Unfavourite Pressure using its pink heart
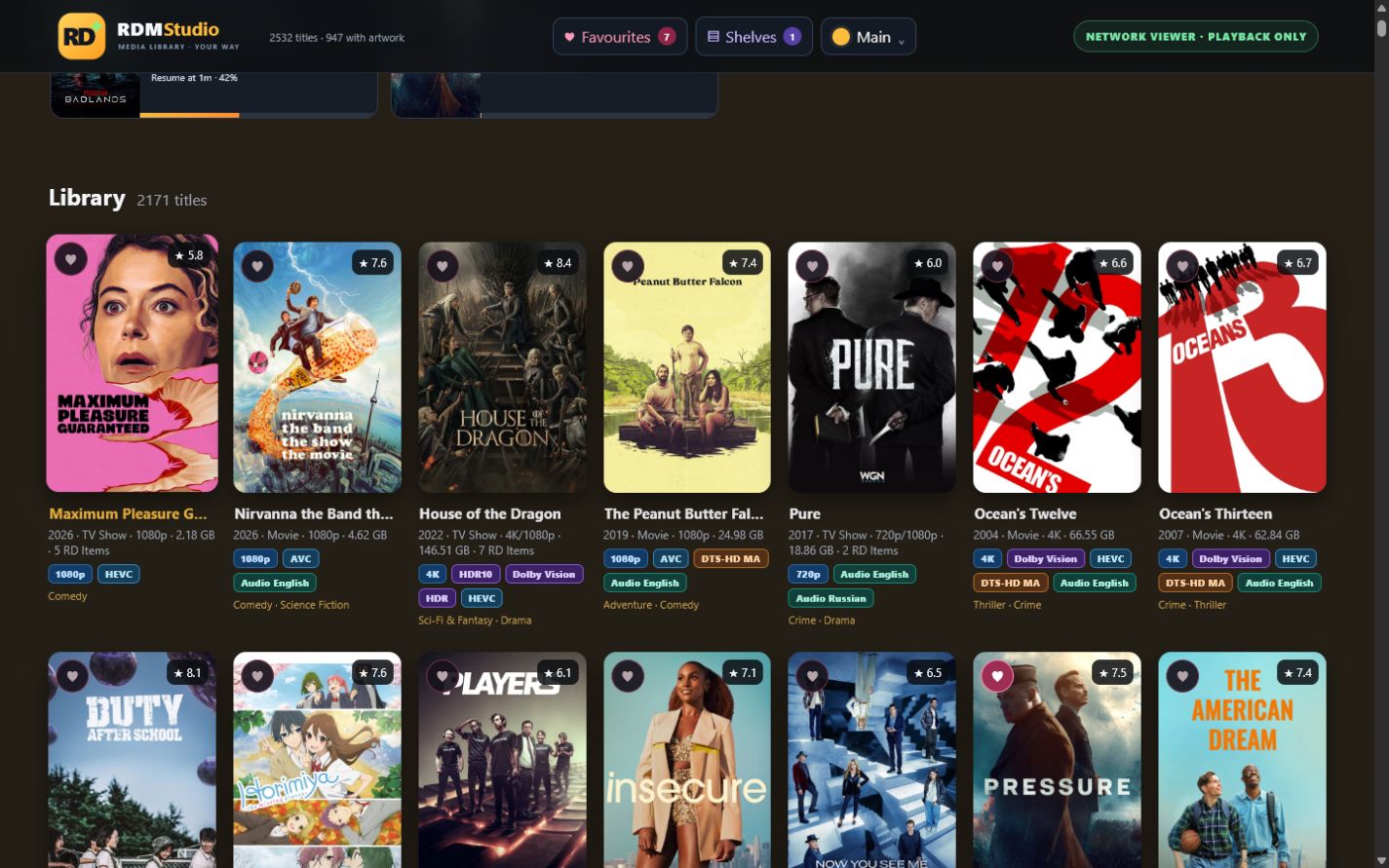1389x868 pixels. [x=997, y=676]
